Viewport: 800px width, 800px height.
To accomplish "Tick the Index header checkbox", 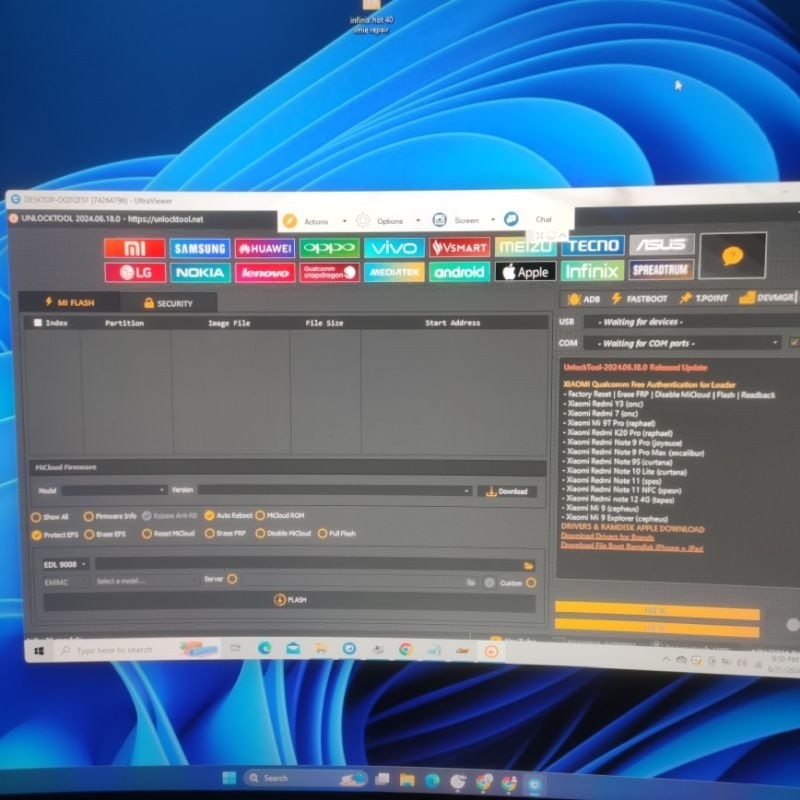I will [x=38, y=322].
